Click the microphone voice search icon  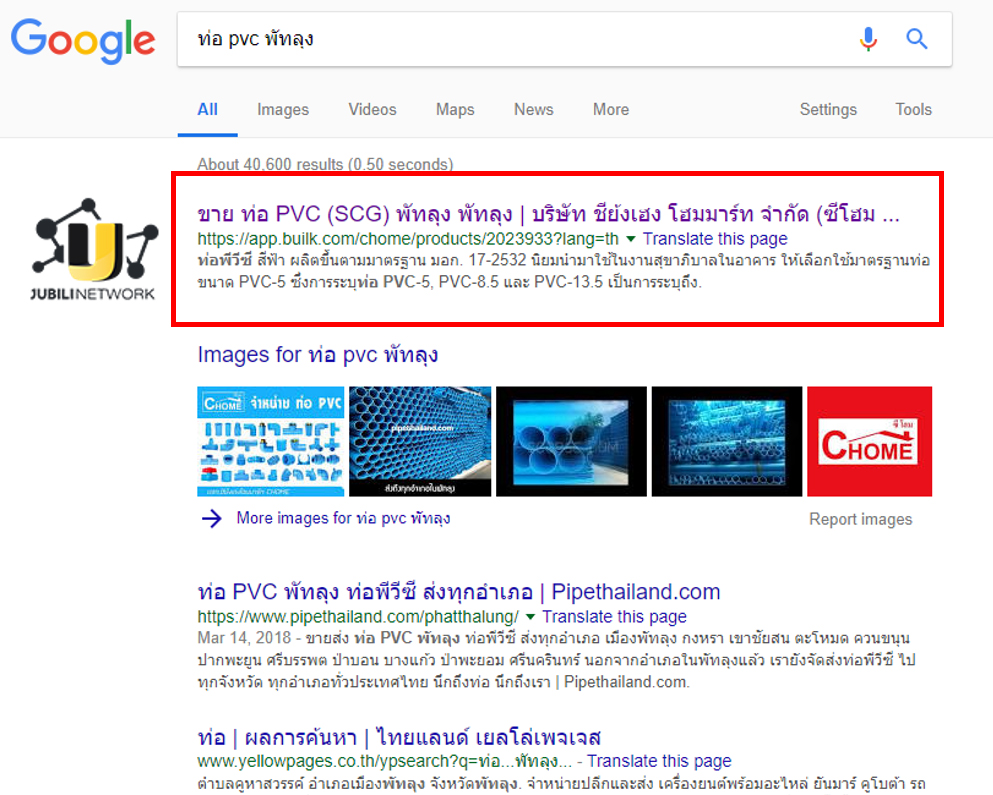tap(868, 40)
